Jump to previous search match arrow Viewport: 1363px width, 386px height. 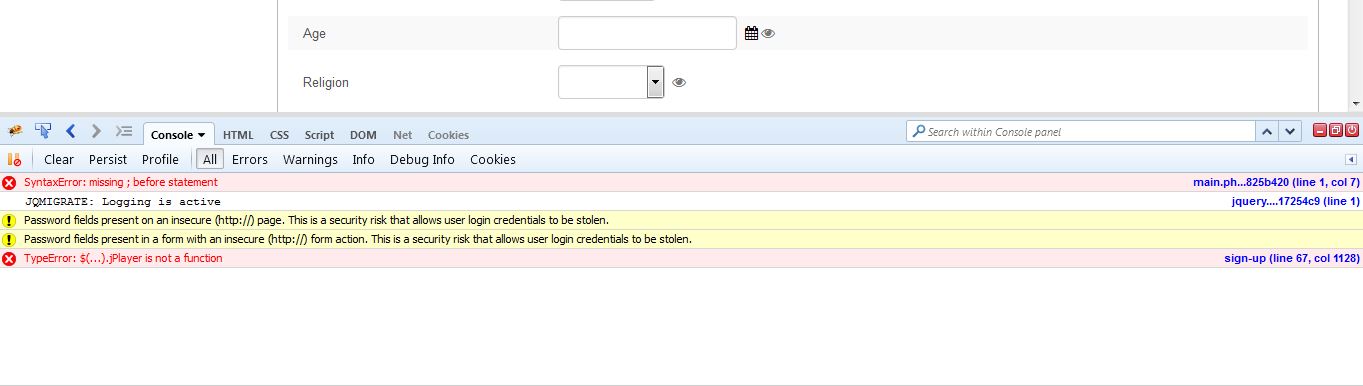pyautogui.click(x=1267, y=131)
